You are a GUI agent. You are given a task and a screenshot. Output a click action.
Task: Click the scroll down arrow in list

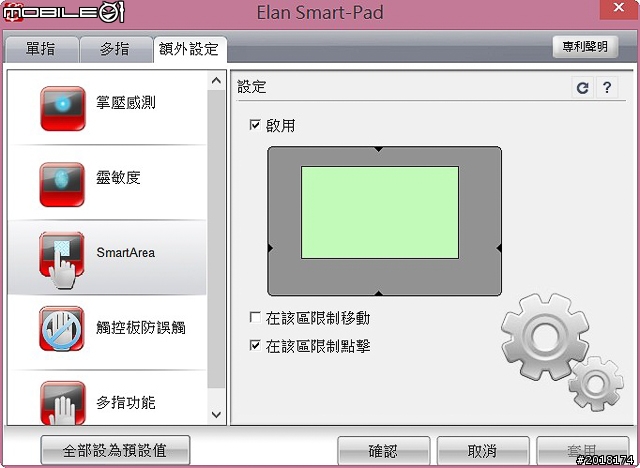click(x=216, y=415)
